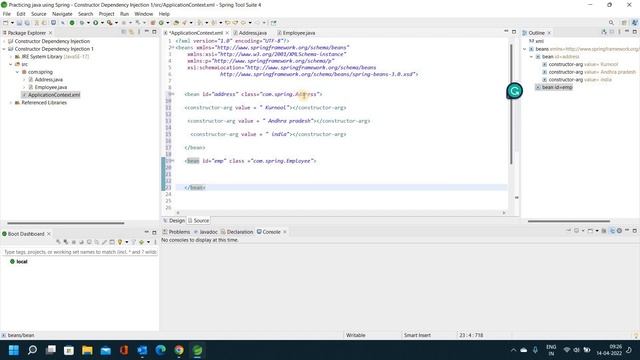Click the green Boot Dashboard relaunch toolbar icon
The width and height of the screenshot is (640, 360).
[72, 23]
